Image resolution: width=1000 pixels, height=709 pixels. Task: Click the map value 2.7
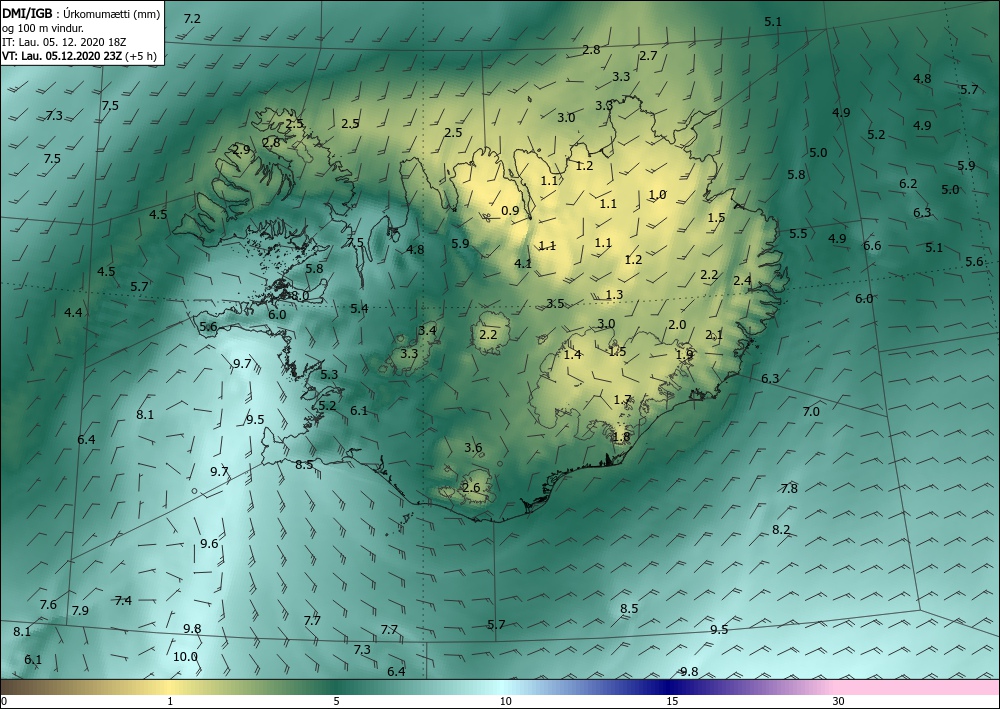(648, 55)
